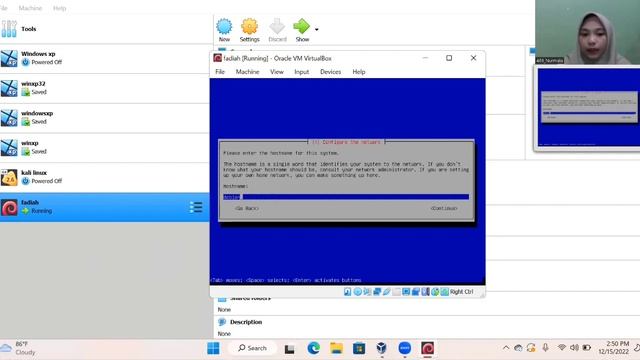The width and height of the screenshot is (640, 360).
Task: Open Task View from the taskbar
Action: 289,349
